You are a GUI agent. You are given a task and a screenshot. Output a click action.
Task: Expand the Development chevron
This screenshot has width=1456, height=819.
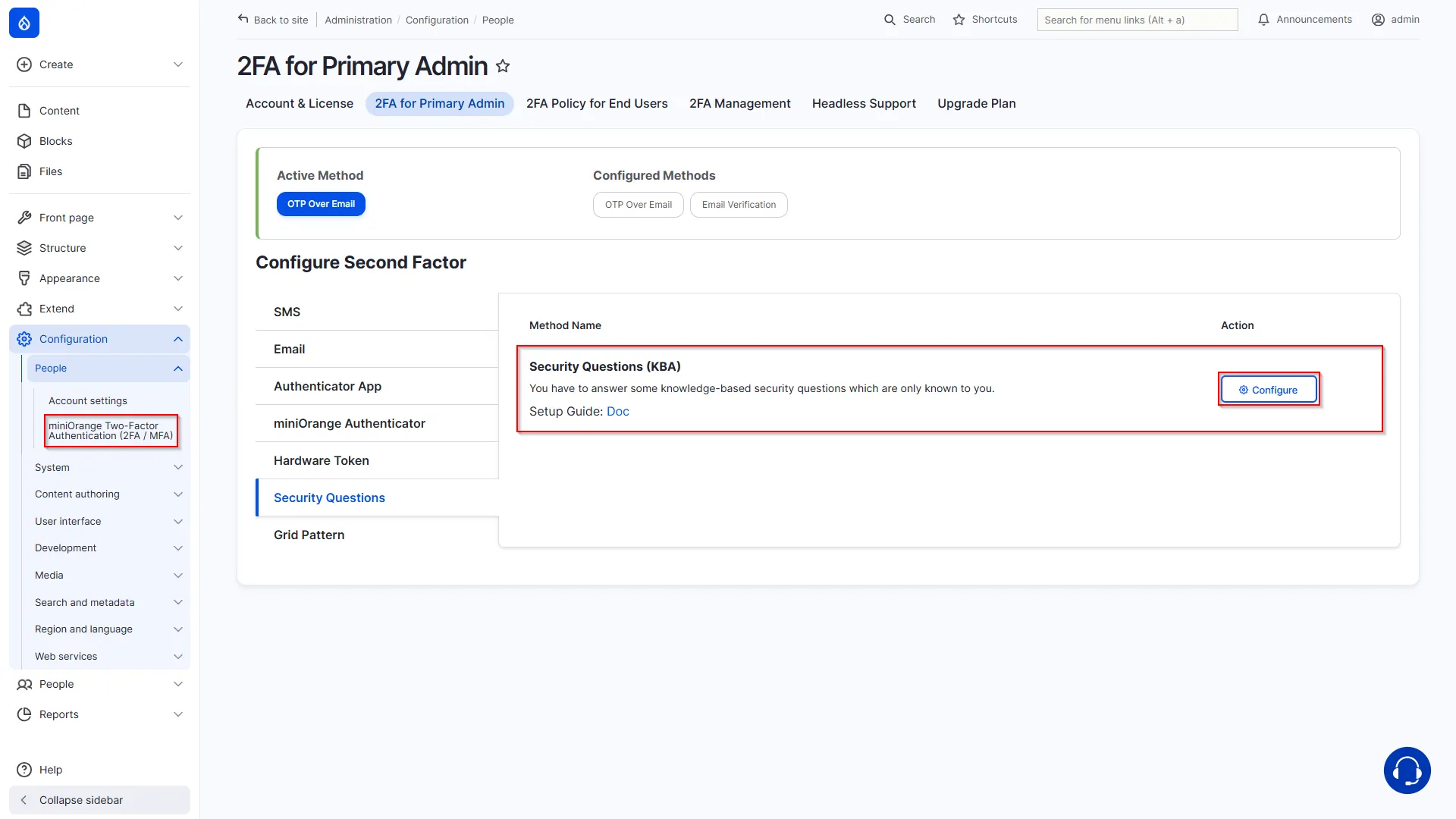click(178, 548)
